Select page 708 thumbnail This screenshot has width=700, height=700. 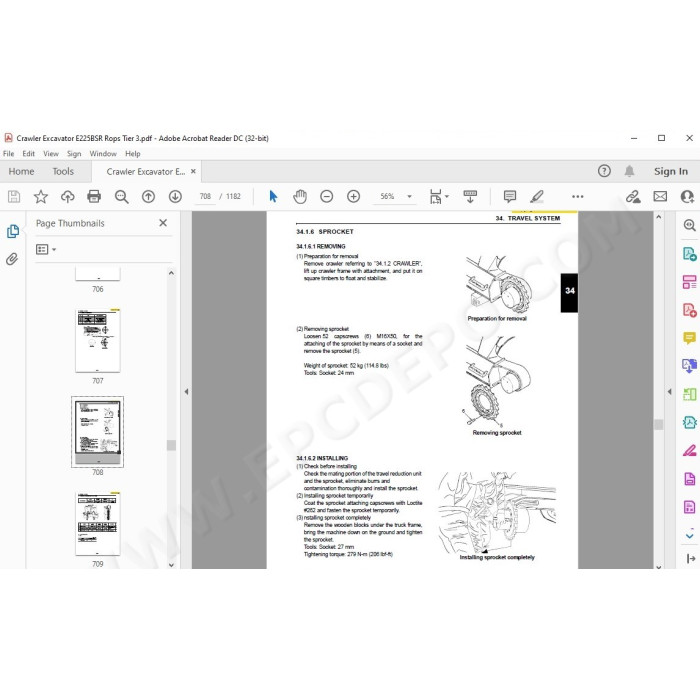point(98,432)
